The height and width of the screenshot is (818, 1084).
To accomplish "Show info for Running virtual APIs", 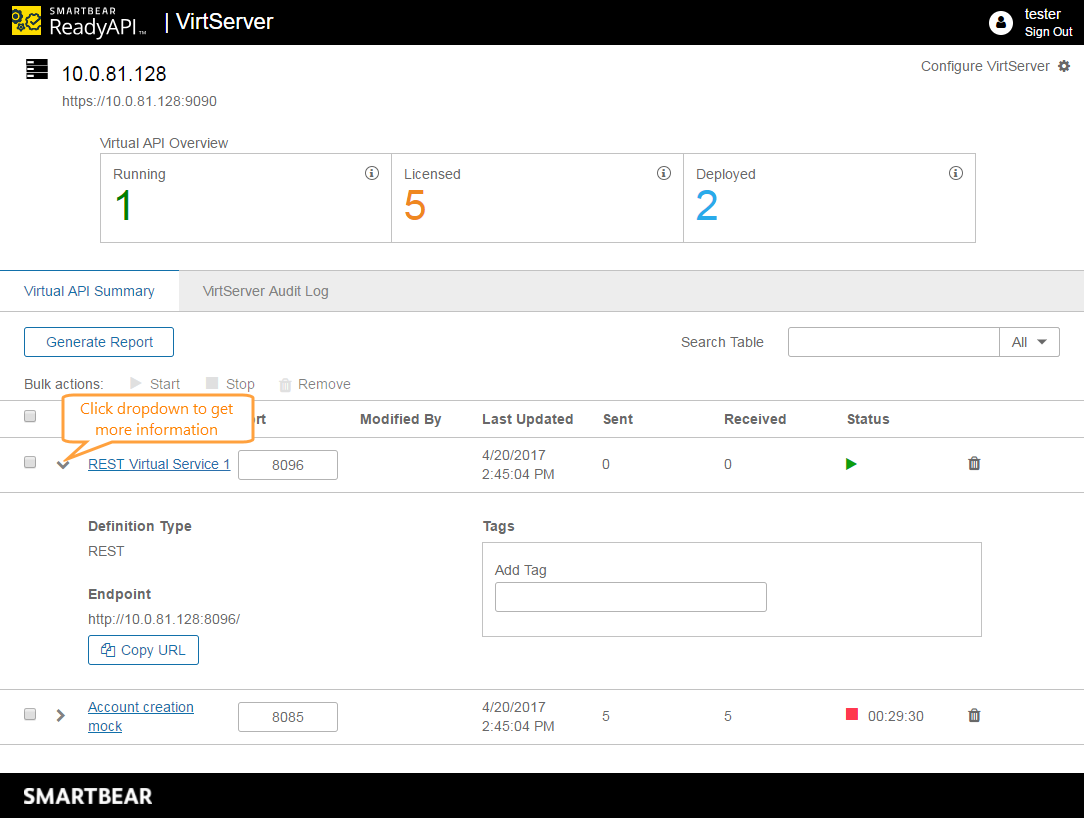I will coord(372,173).
